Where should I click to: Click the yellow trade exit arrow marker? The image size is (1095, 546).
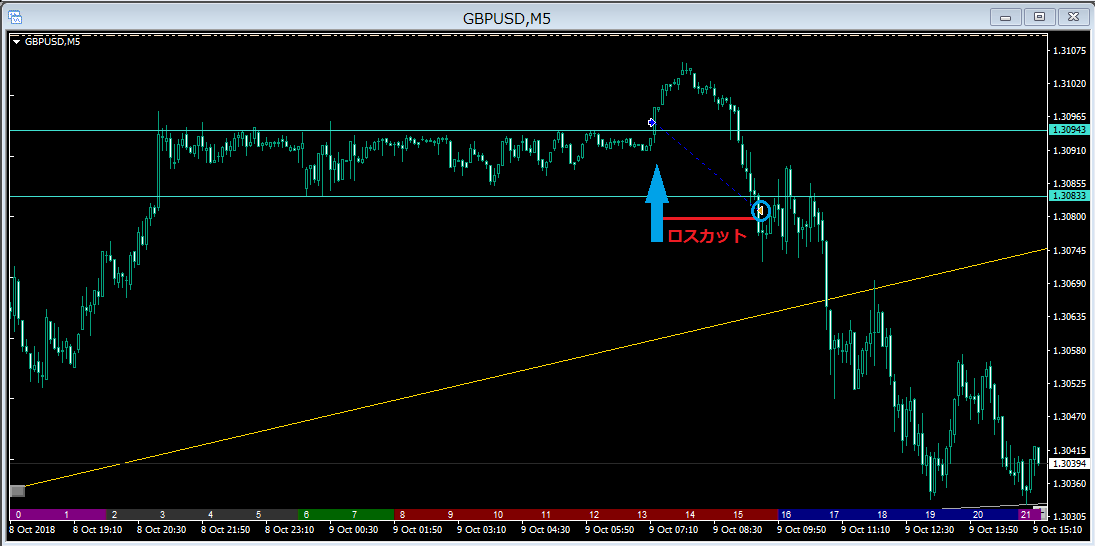coord(759,209)
